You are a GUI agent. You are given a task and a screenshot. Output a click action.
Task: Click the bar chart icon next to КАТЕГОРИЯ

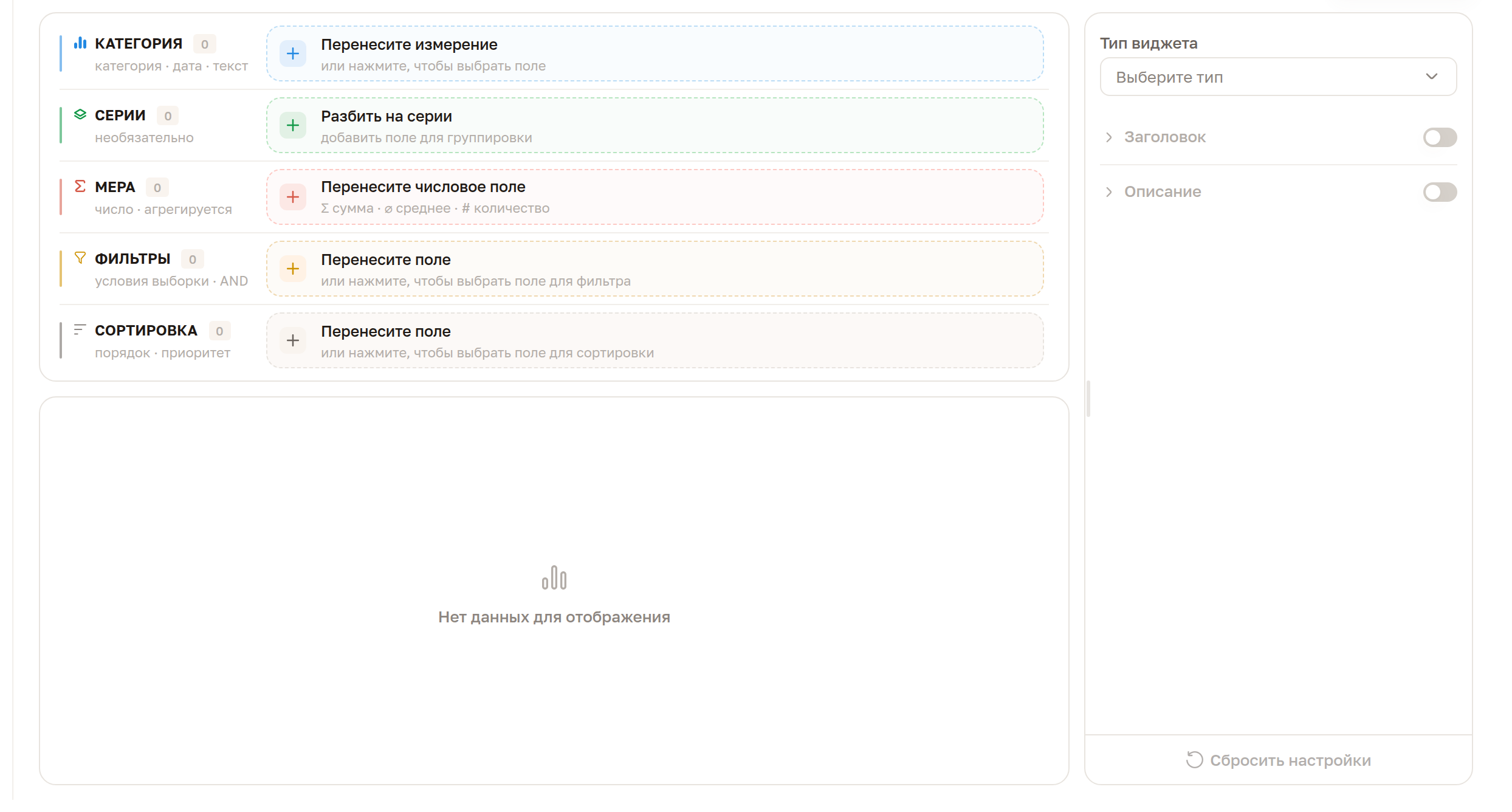coord(80,43)
